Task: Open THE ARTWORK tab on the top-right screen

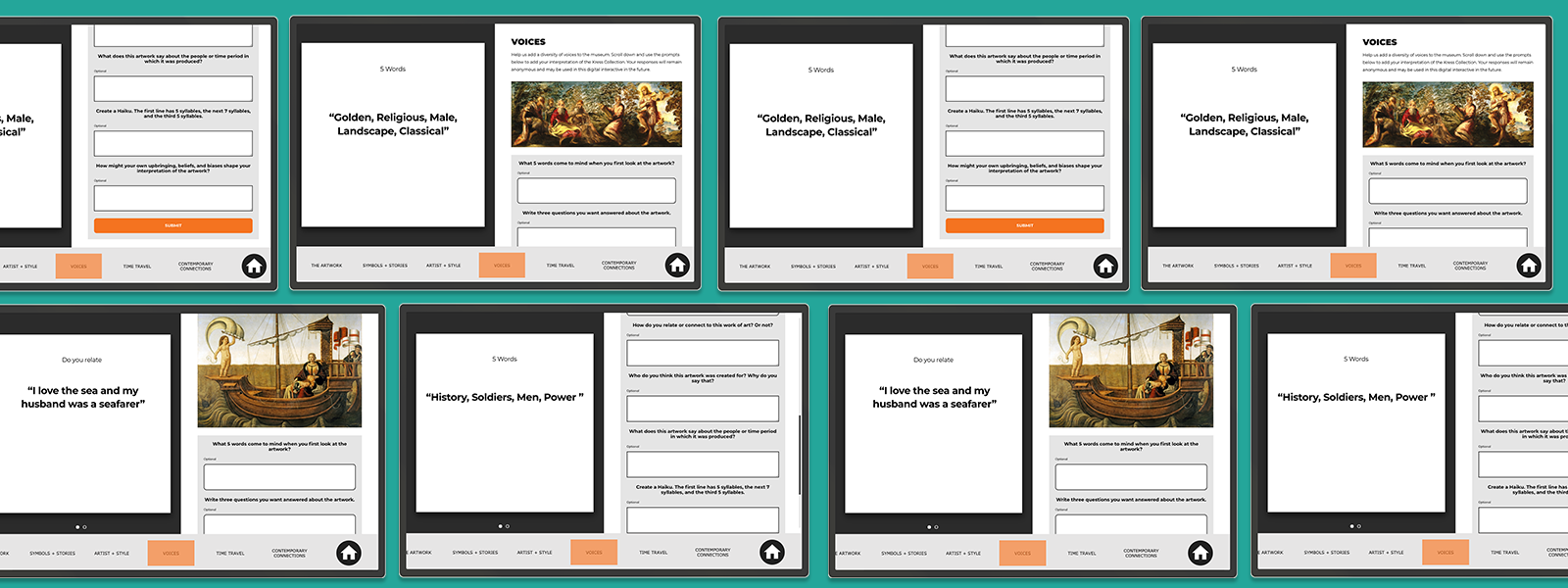Action: click(x=1177, y=266)
